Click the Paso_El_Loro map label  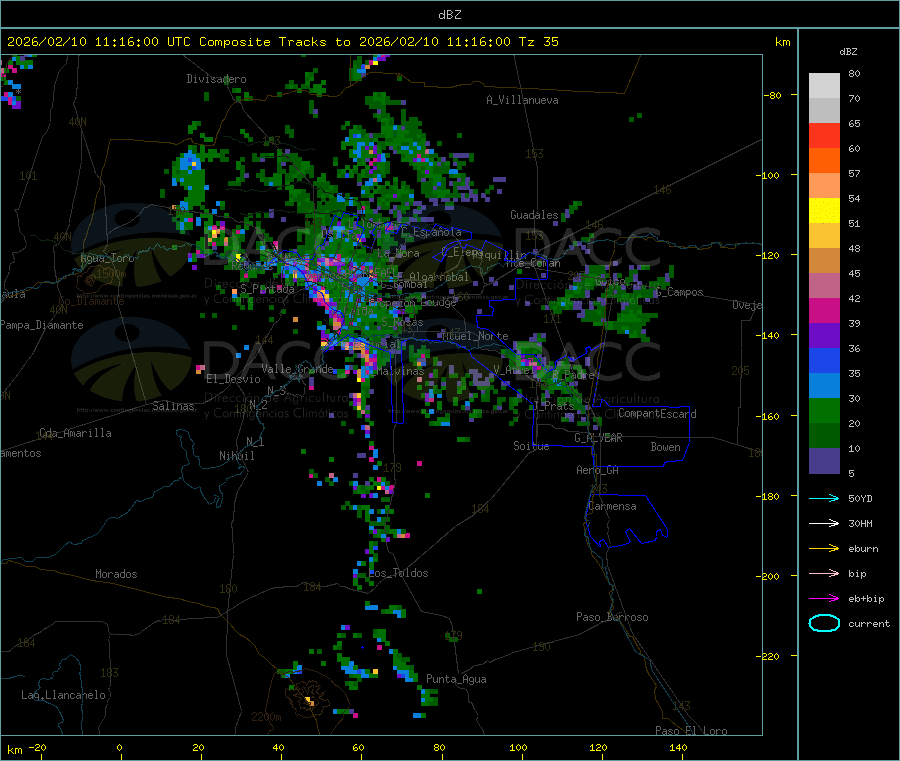691,731
